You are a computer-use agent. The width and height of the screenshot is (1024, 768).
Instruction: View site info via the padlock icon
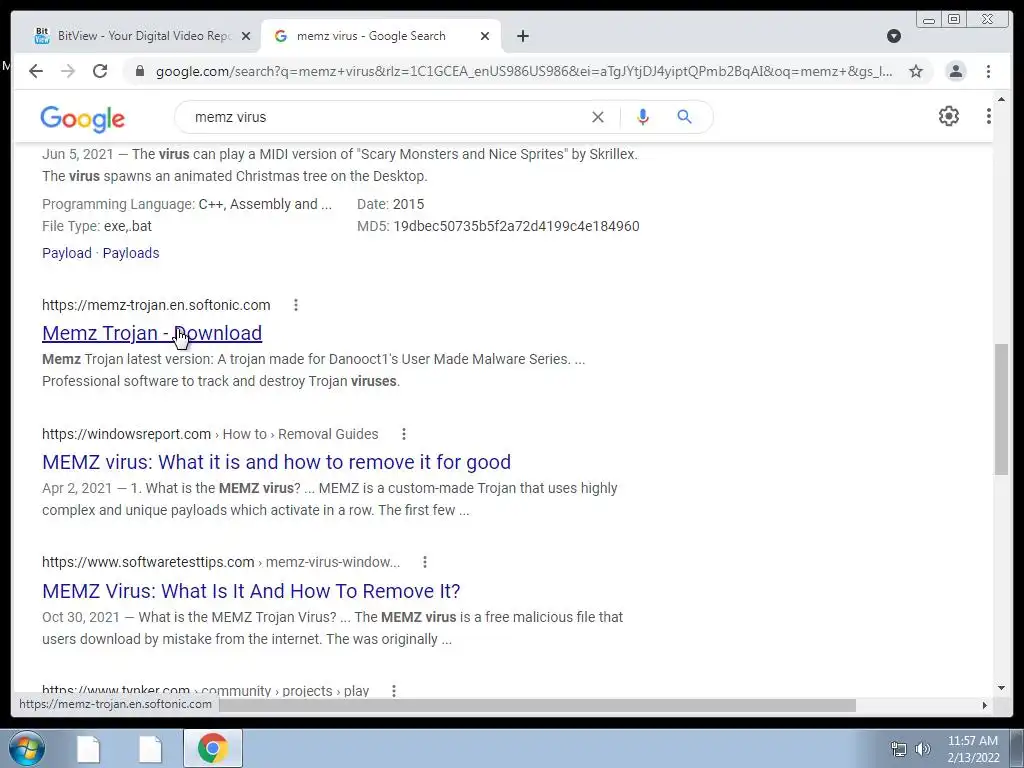139,71
